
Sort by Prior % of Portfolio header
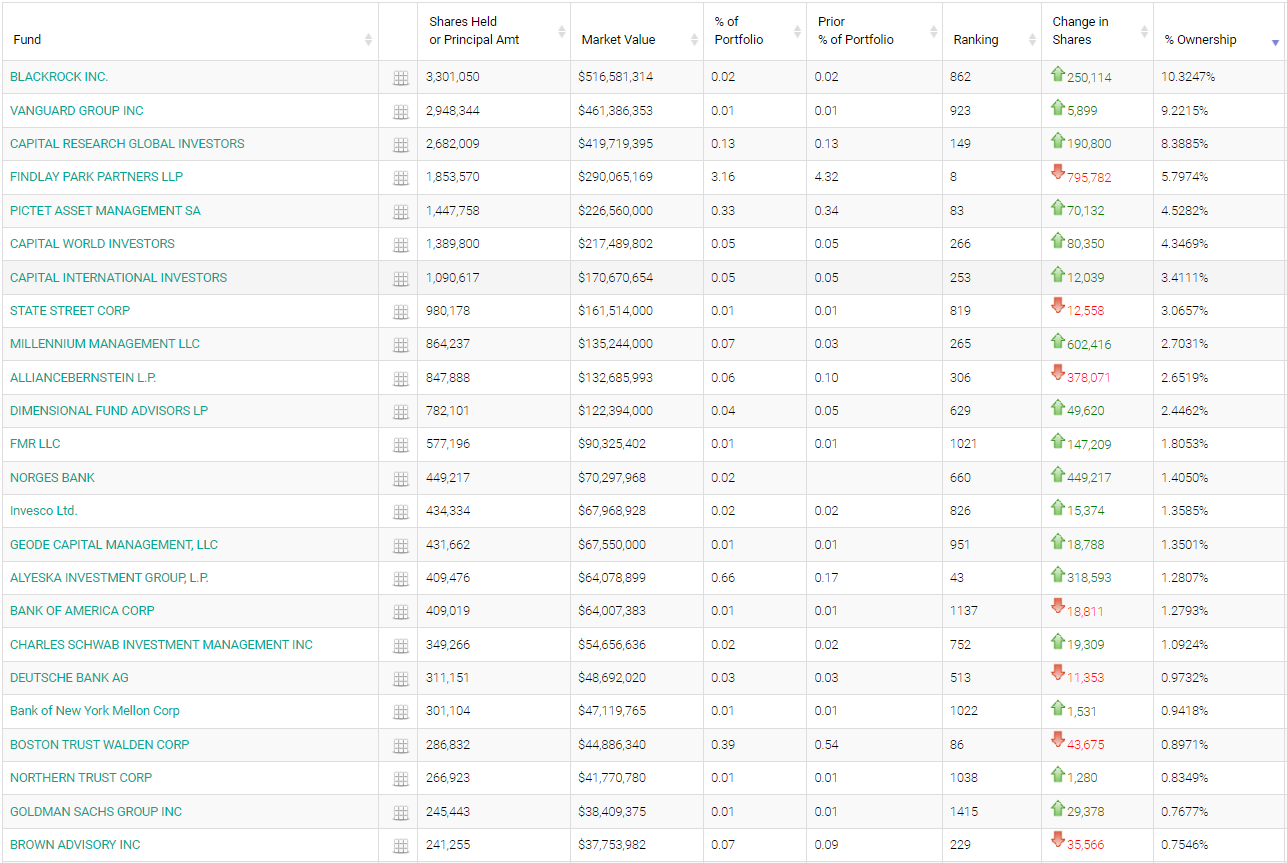[874, 31]
